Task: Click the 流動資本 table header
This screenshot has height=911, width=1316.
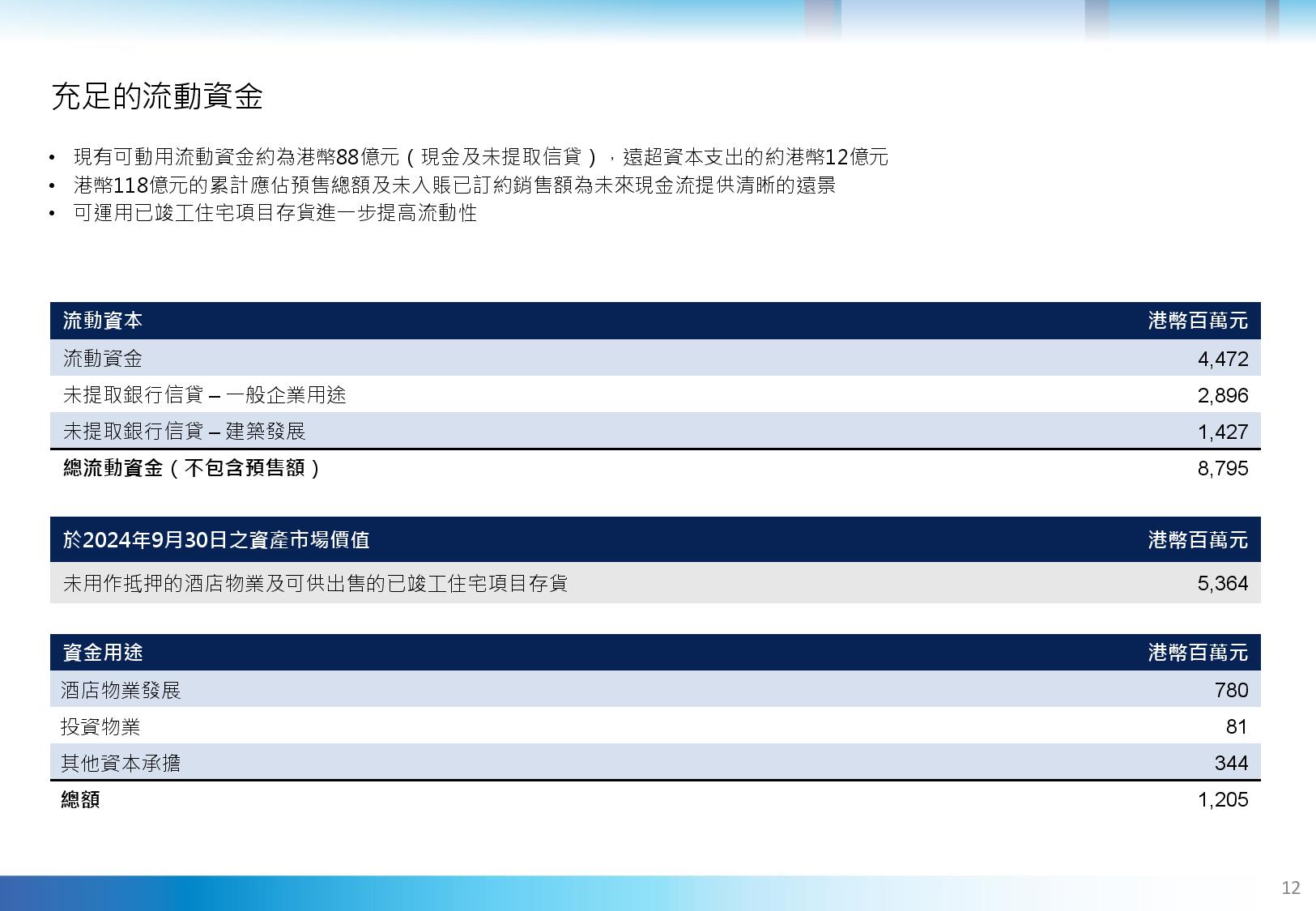Action: coord(103,321)
